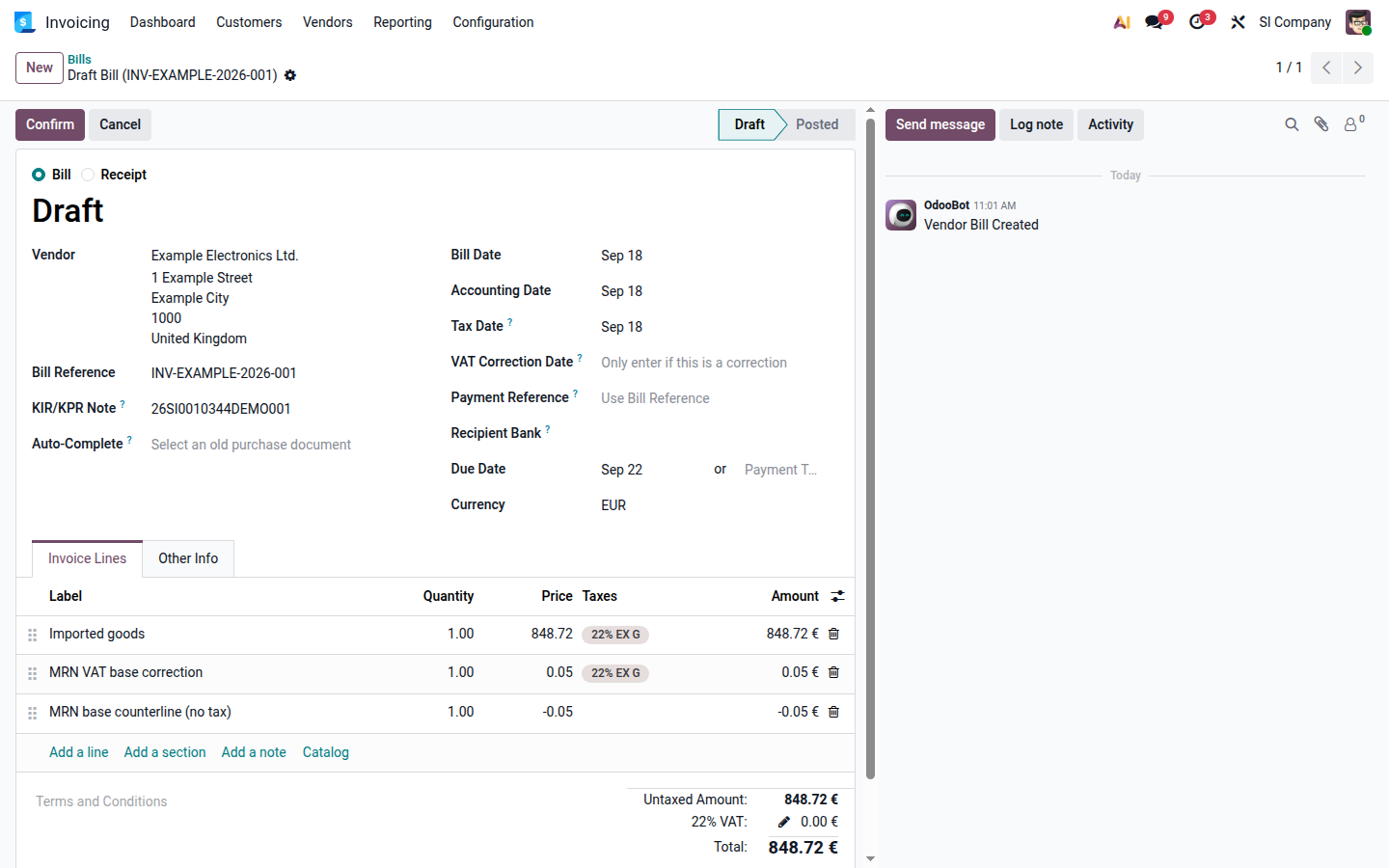Delete the MRN base counterline line
This screenshot has height=868, width=1389.
pos(834,712)
